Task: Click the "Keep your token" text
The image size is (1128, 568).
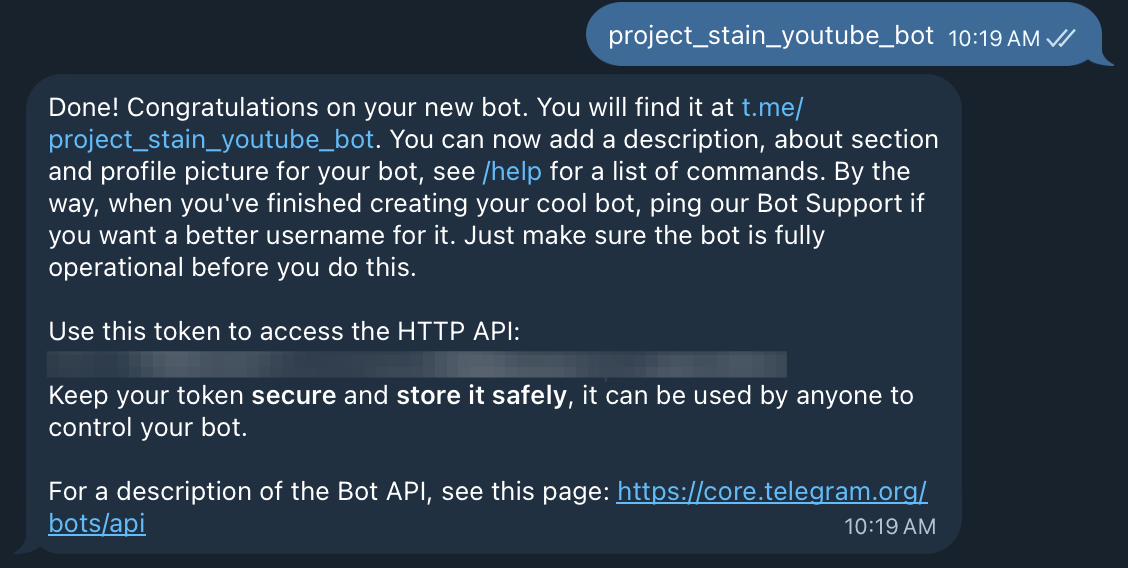Action: click(x=146, y=395)
